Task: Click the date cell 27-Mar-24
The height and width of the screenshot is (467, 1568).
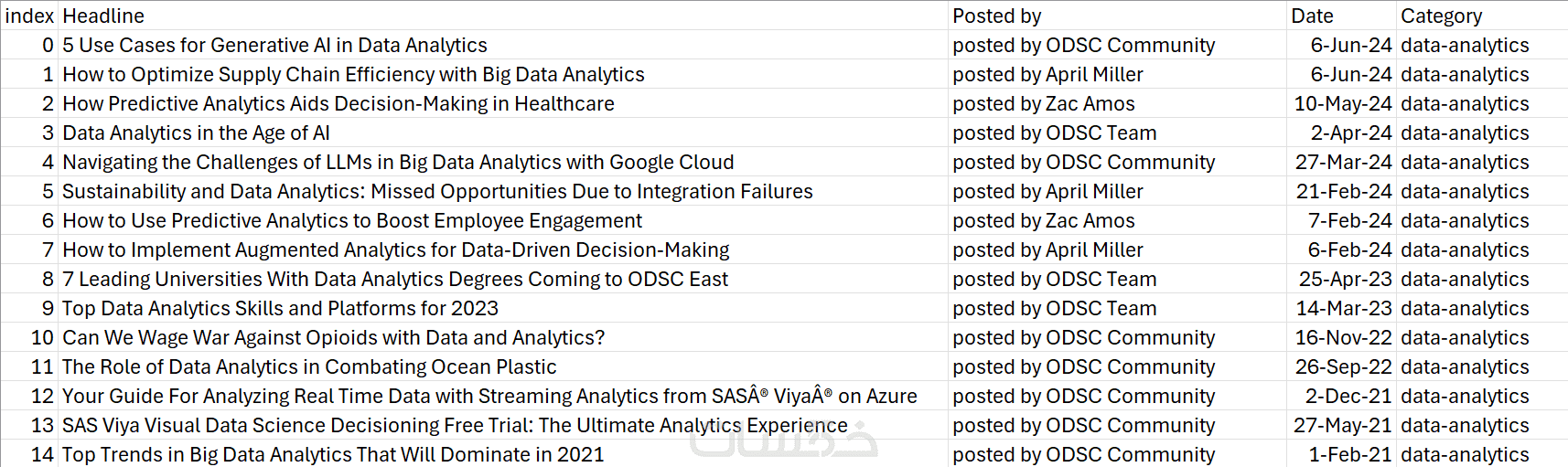Action: click(1343, 162)
